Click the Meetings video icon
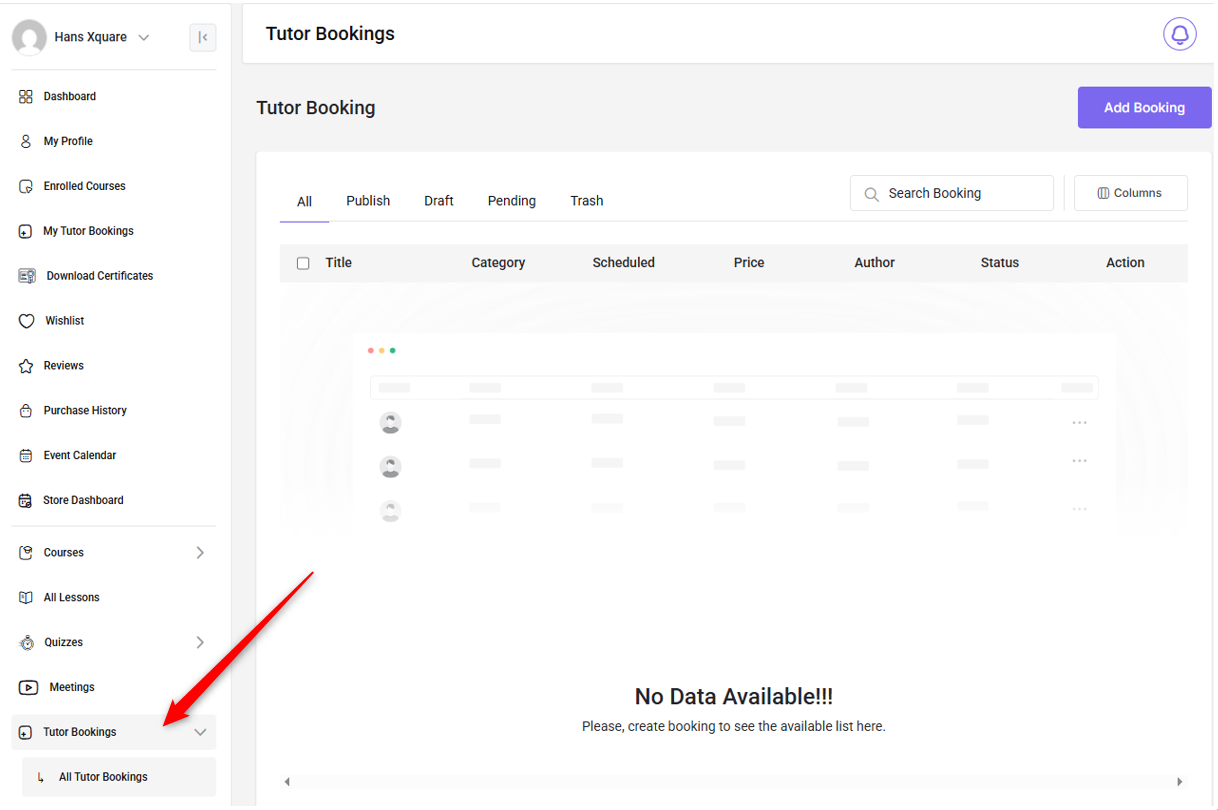 click(x=28, y=688)
